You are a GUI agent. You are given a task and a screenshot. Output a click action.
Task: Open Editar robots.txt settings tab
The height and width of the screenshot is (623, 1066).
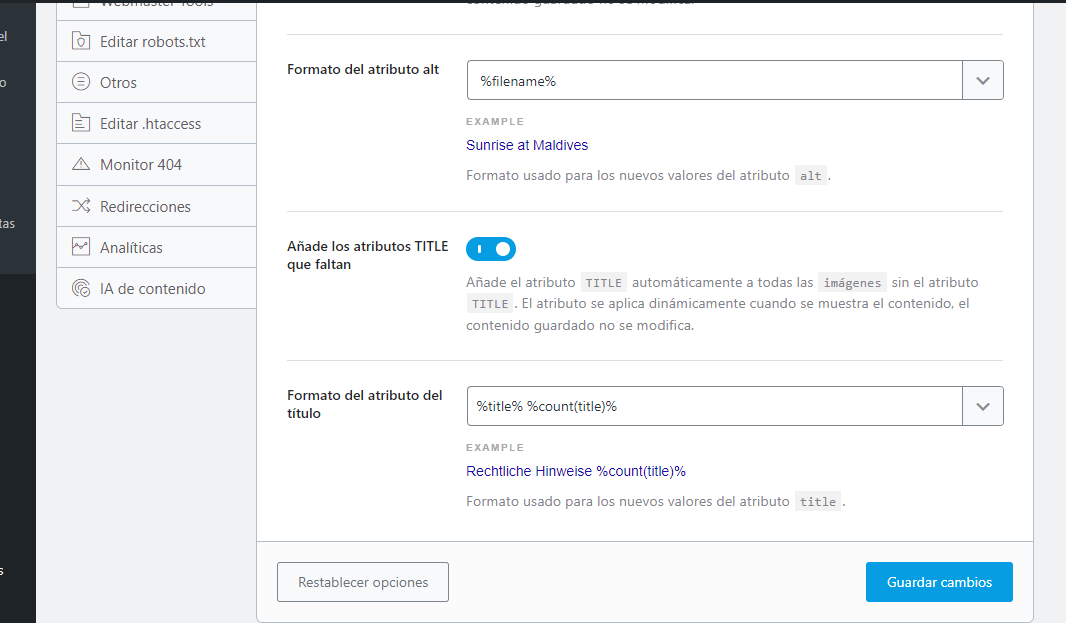[156, 41]
